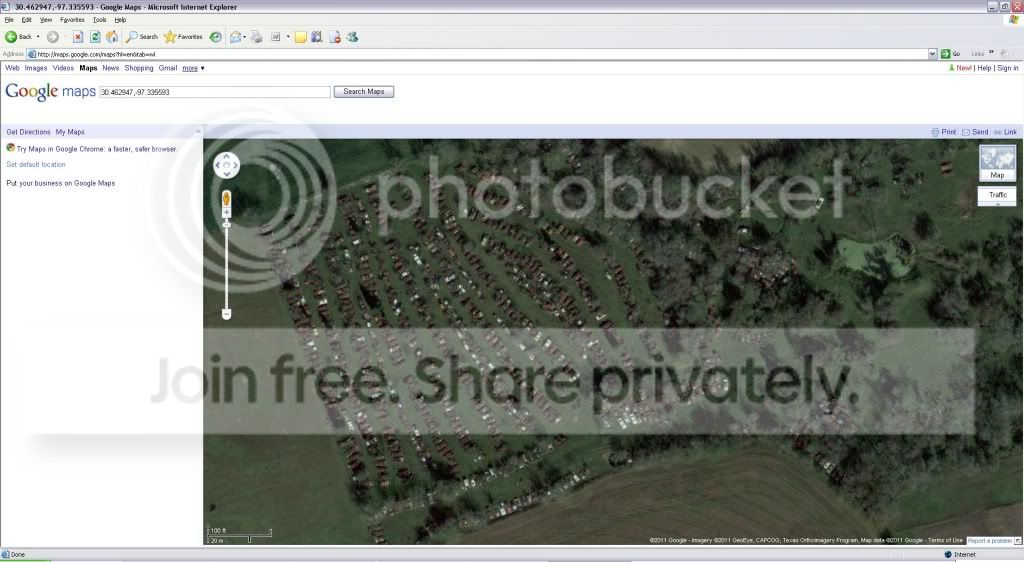Open the Favorites menu in menu bar

[x=72, y=20]
